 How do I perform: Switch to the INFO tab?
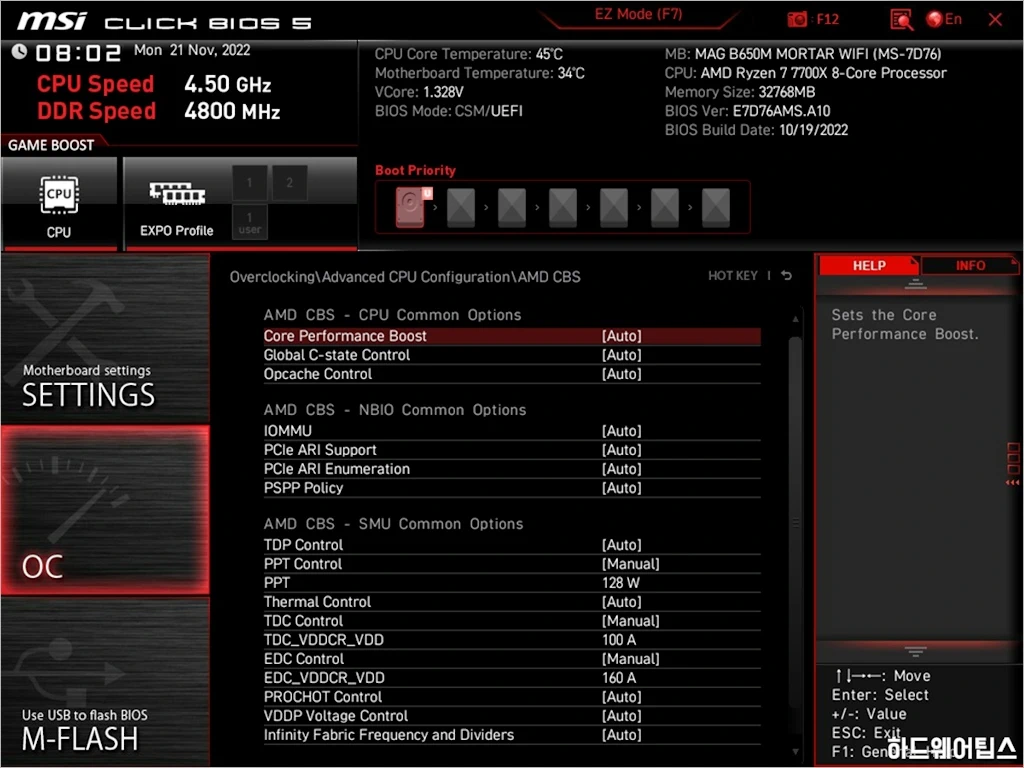coord(970,265)
